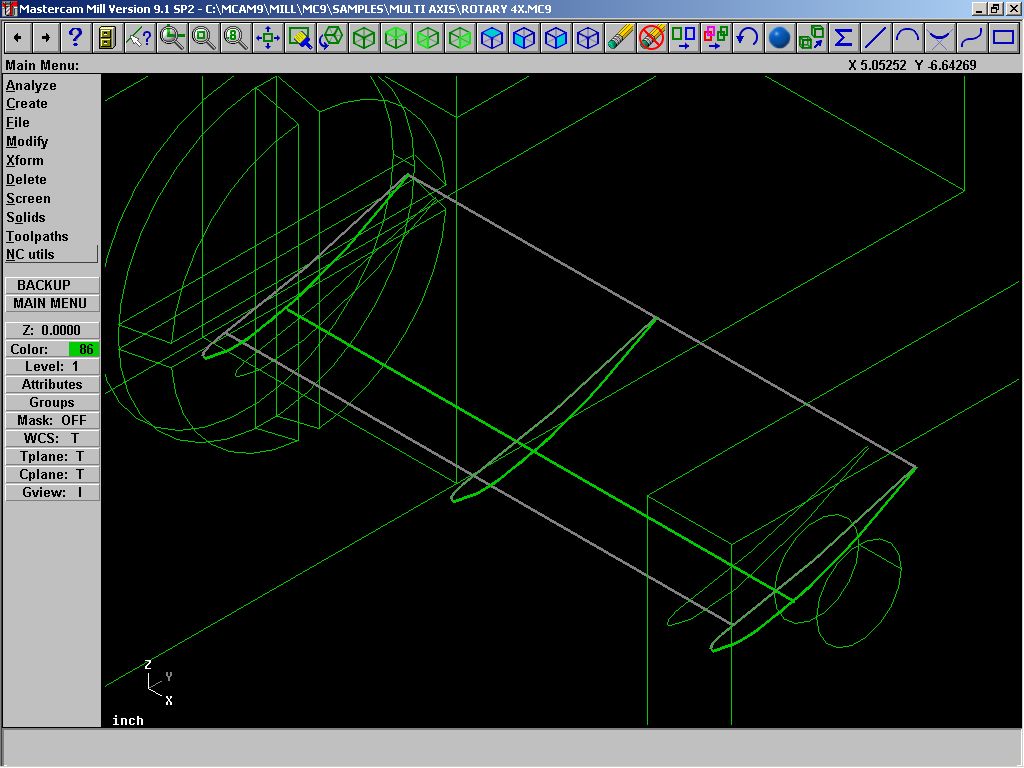Open help with the blue question mark icon
This screenshot has height=768, width=1024.
pyautogui.click(x=76, y=38)
